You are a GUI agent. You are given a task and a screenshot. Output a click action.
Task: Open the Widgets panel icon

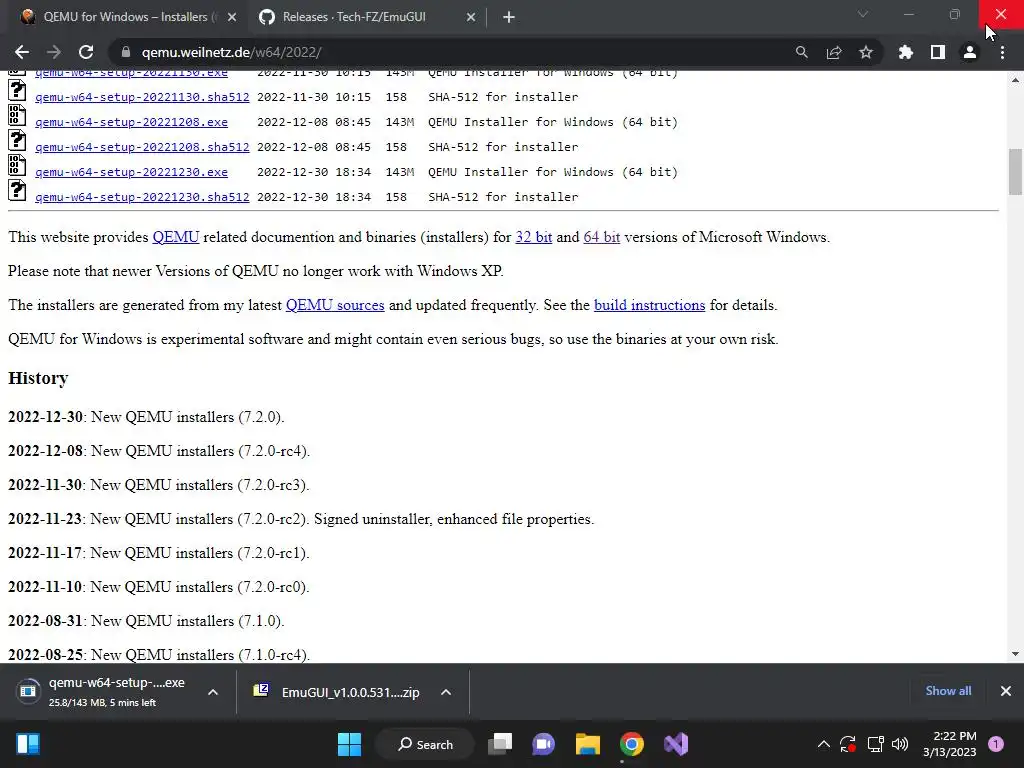[x=28, y=744]
